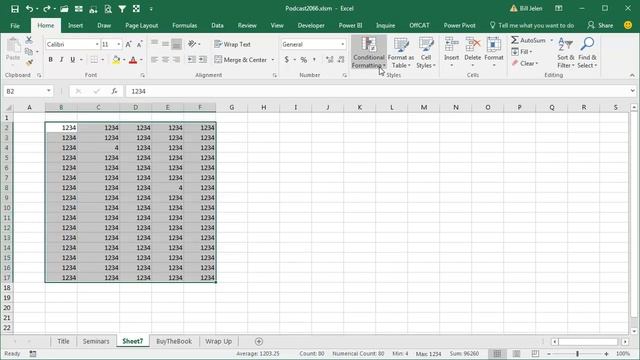The height and width of the screenshot is (360, 640).
Task: Click the Filter funnel icon in quick access toolbar
Action: 122,9
